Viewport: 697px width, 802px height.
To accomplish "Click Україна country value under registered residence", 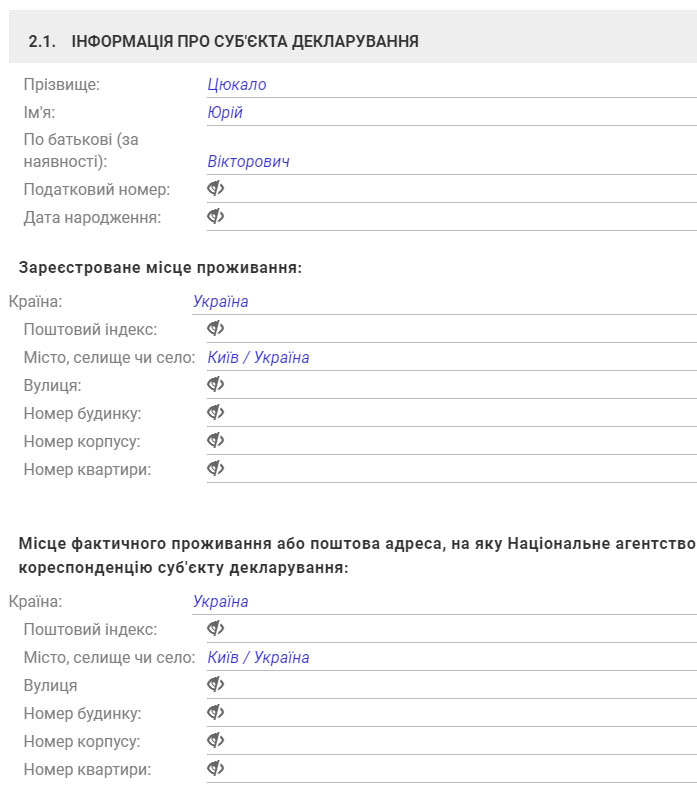I will tap(220, 301).
